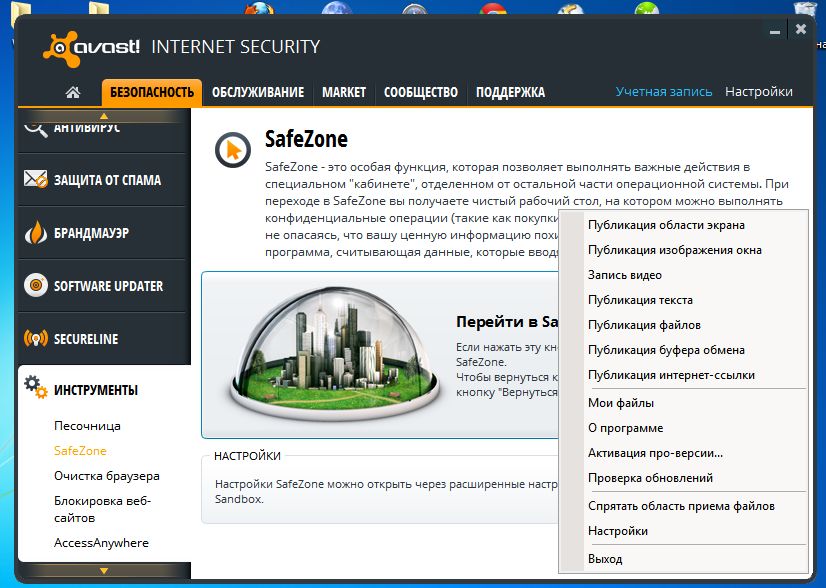Screen dimensions: 826x588
Task: Click the SecureLine lightbulb icon
Action: 36,338
